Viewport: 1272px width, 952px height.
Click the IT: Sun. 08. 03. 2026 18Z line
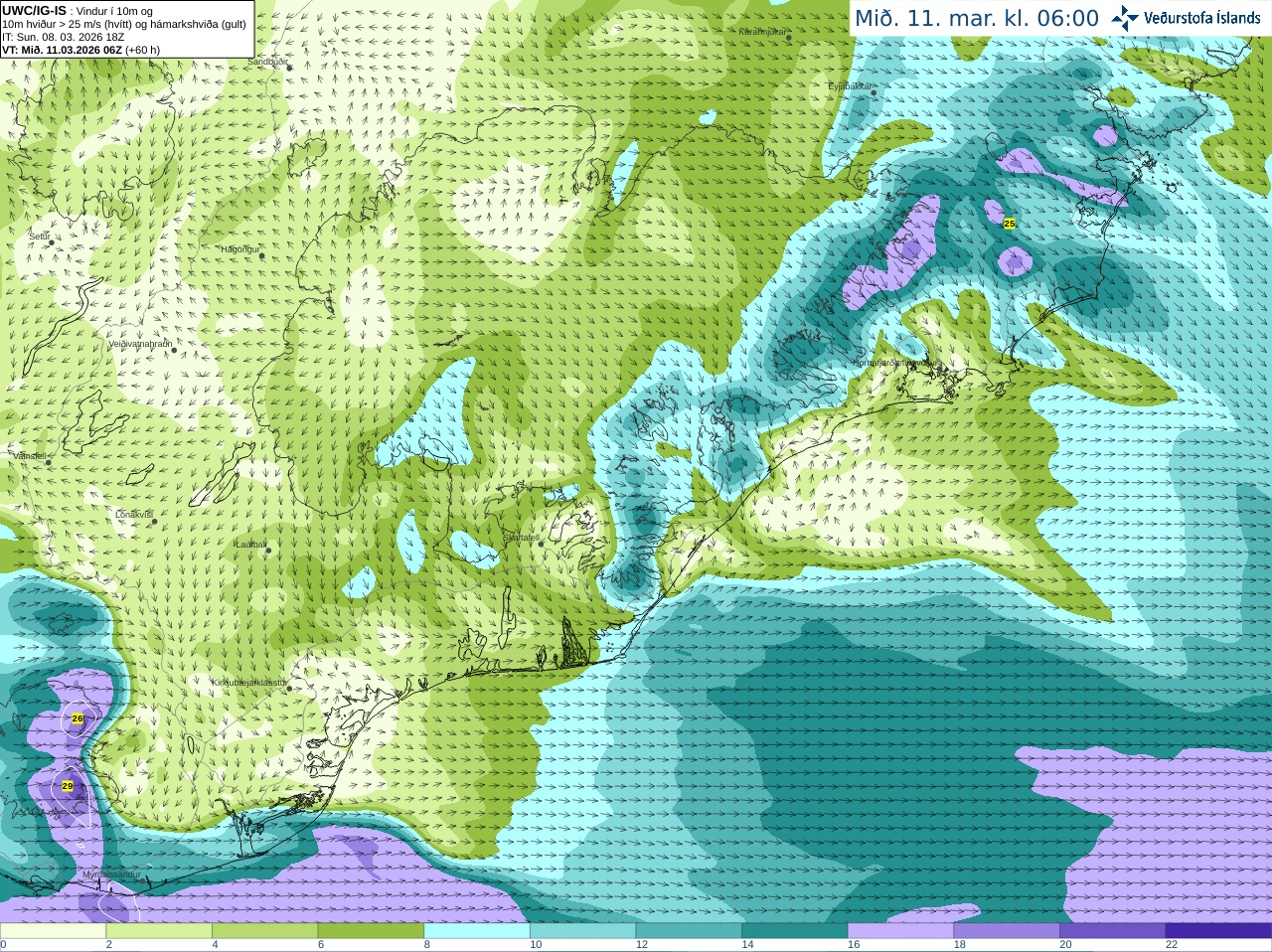tap(64, 37)
